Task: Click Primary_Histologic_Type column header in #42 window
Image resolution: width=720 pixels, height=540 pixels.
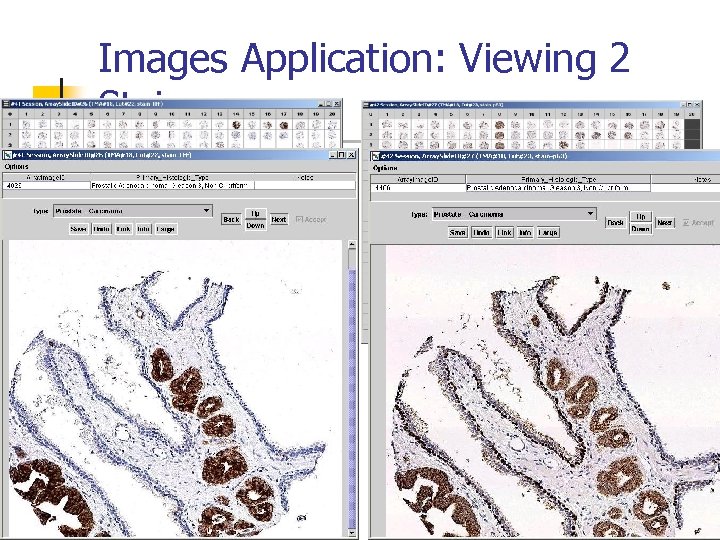Action: click(x=558, y=180)
